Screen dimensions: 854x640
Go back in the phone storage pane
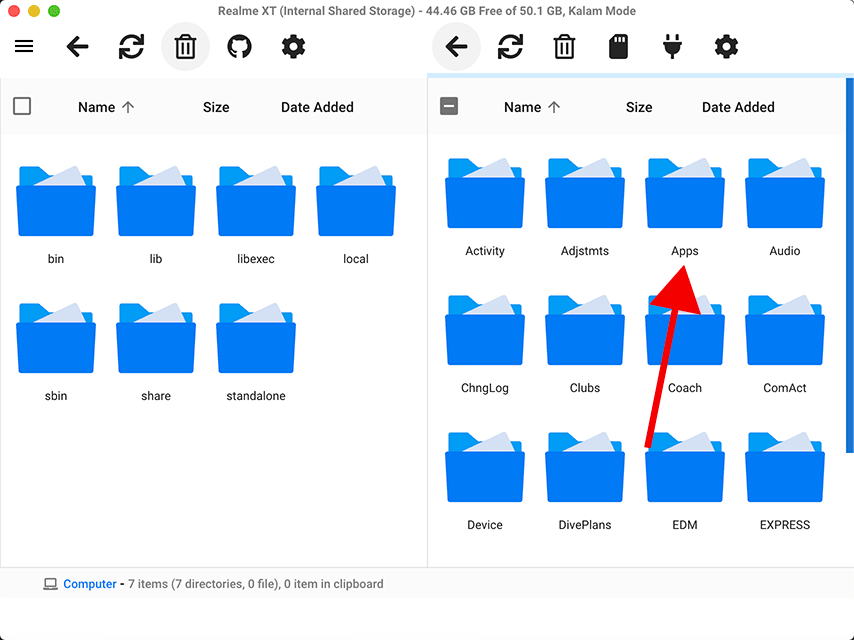point(456,46)
